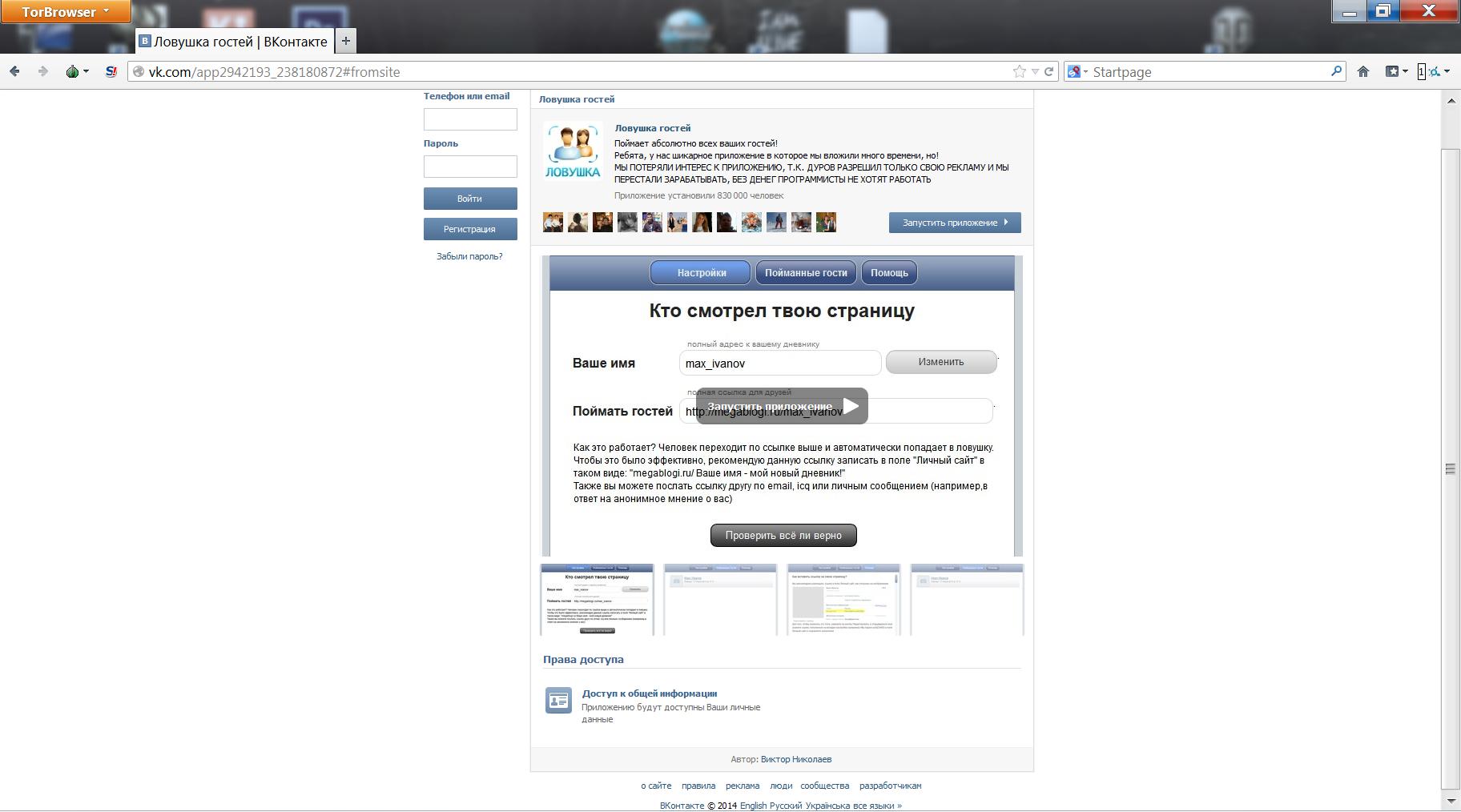The image size is (1461, 812).
Task: Click the Пароль password field
Action: point(470,167)
